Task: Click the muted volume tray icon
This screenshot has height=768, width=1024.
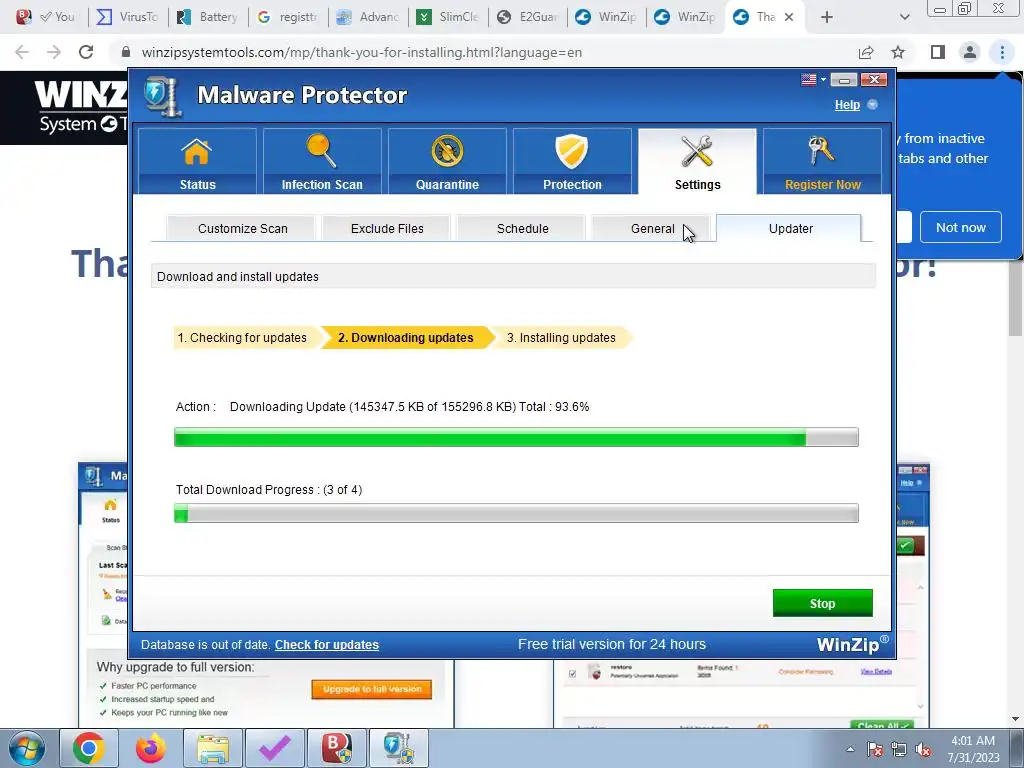Action: point(923,750)
